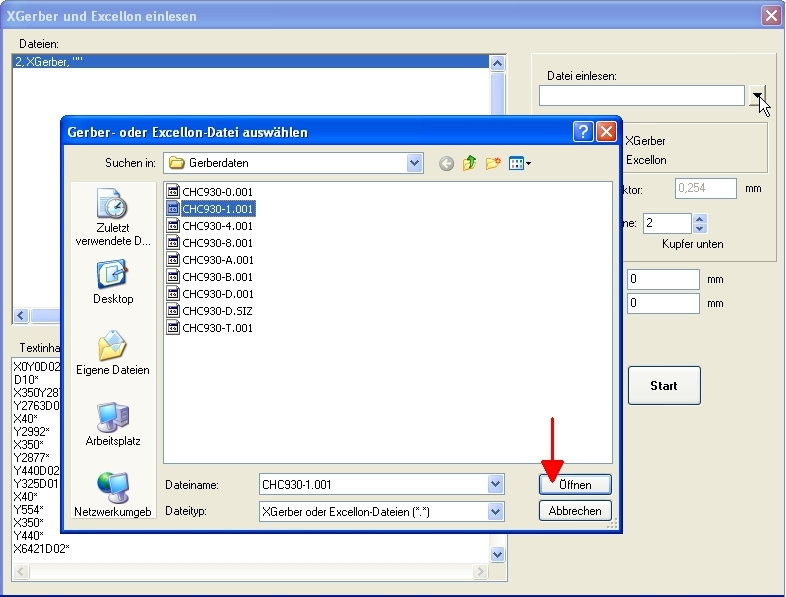786x597 pixels.
Task: Click the Abbrechen button
Action: (575, 511)
